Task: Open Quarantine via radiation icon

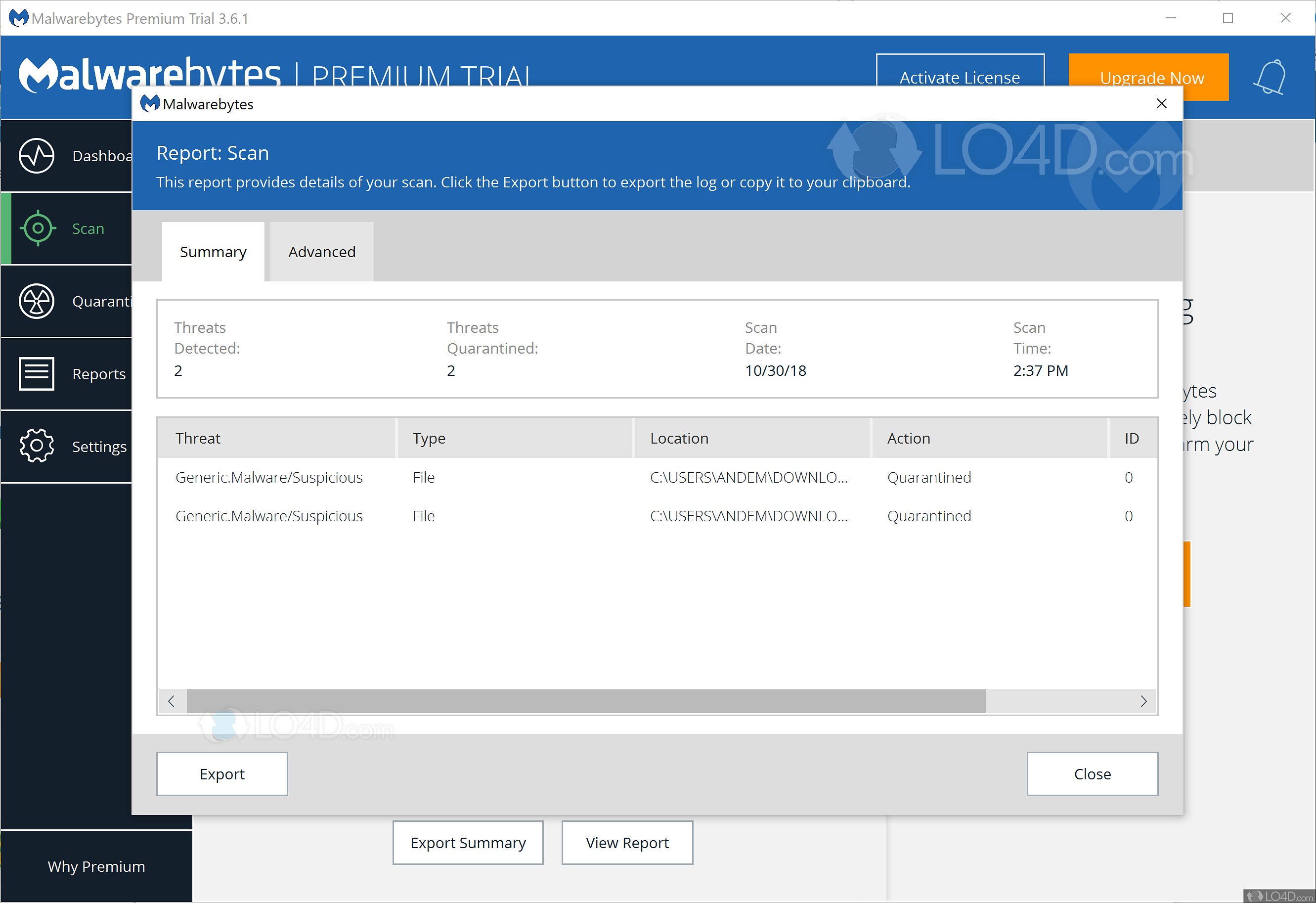Action: click(36, 301)
